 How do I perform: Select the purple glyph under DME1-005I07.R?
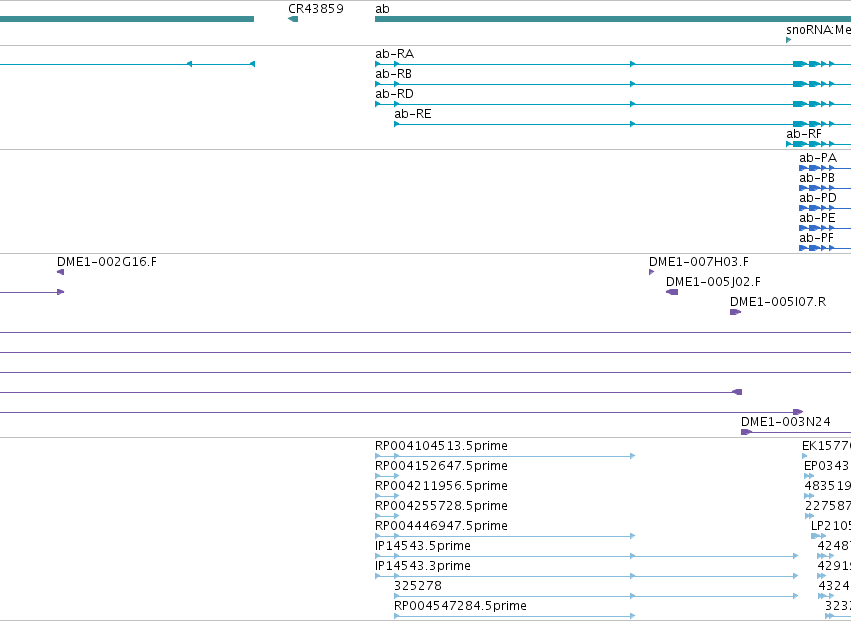(735, 312)
